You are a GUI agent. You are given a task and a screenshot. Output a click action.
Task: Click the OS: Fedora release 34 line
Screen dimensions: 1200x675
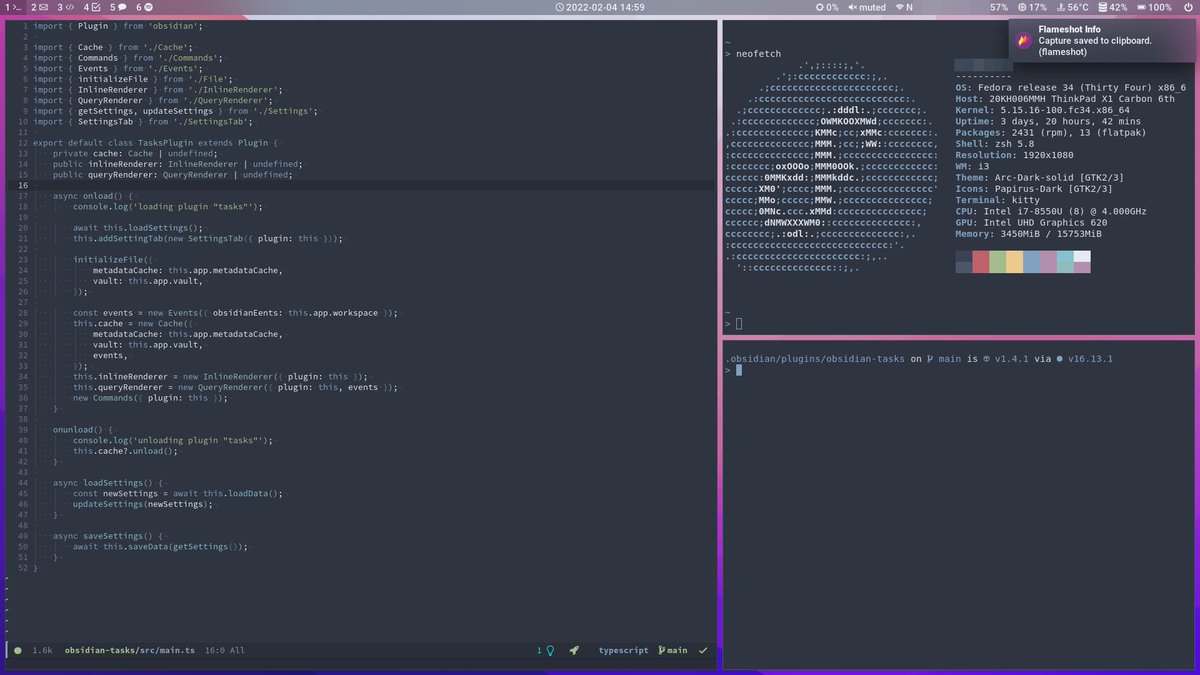point(1070,88)
